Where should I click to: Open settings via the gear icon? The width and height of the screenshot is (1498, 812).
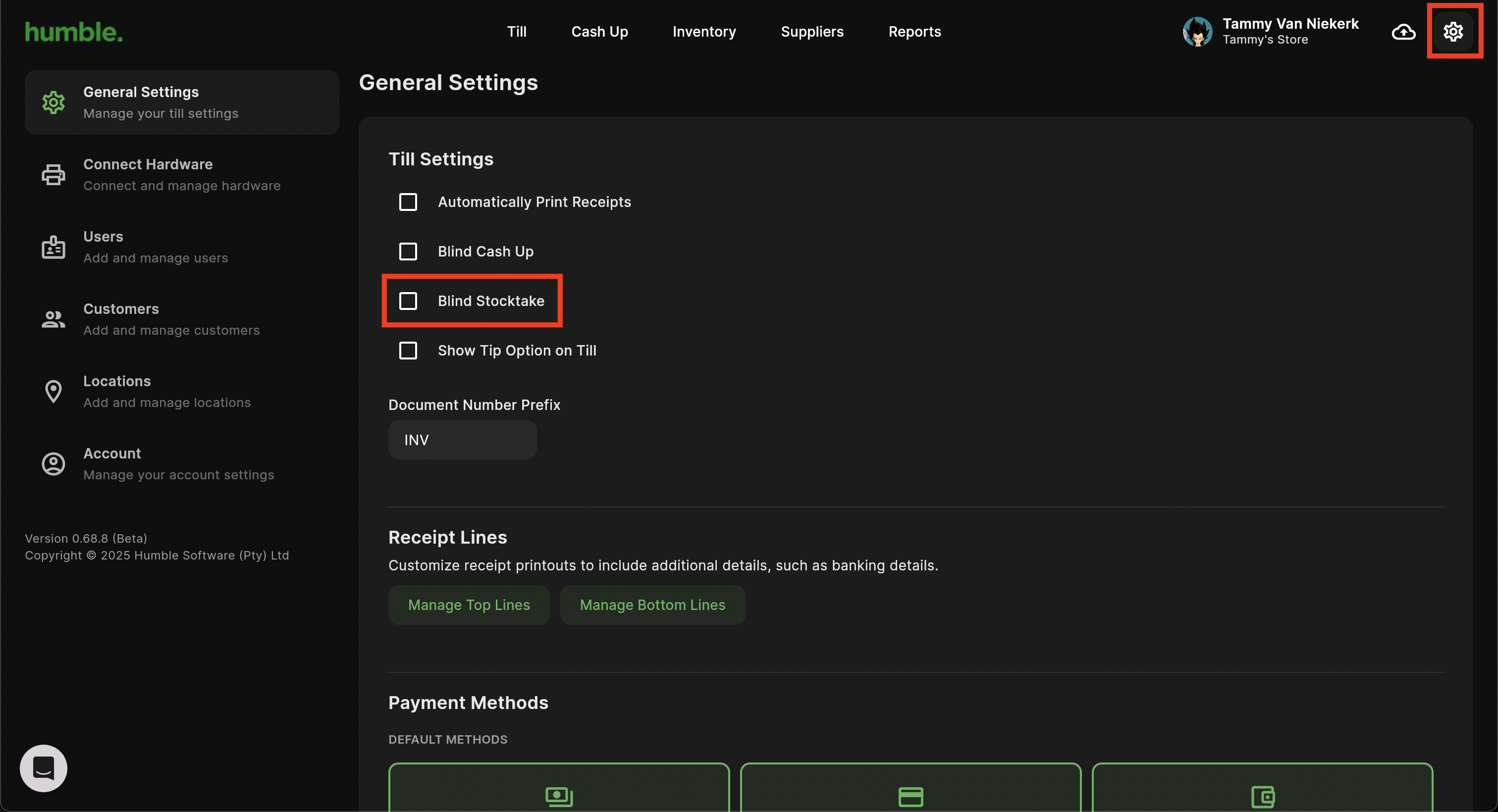pos(1452,31)
